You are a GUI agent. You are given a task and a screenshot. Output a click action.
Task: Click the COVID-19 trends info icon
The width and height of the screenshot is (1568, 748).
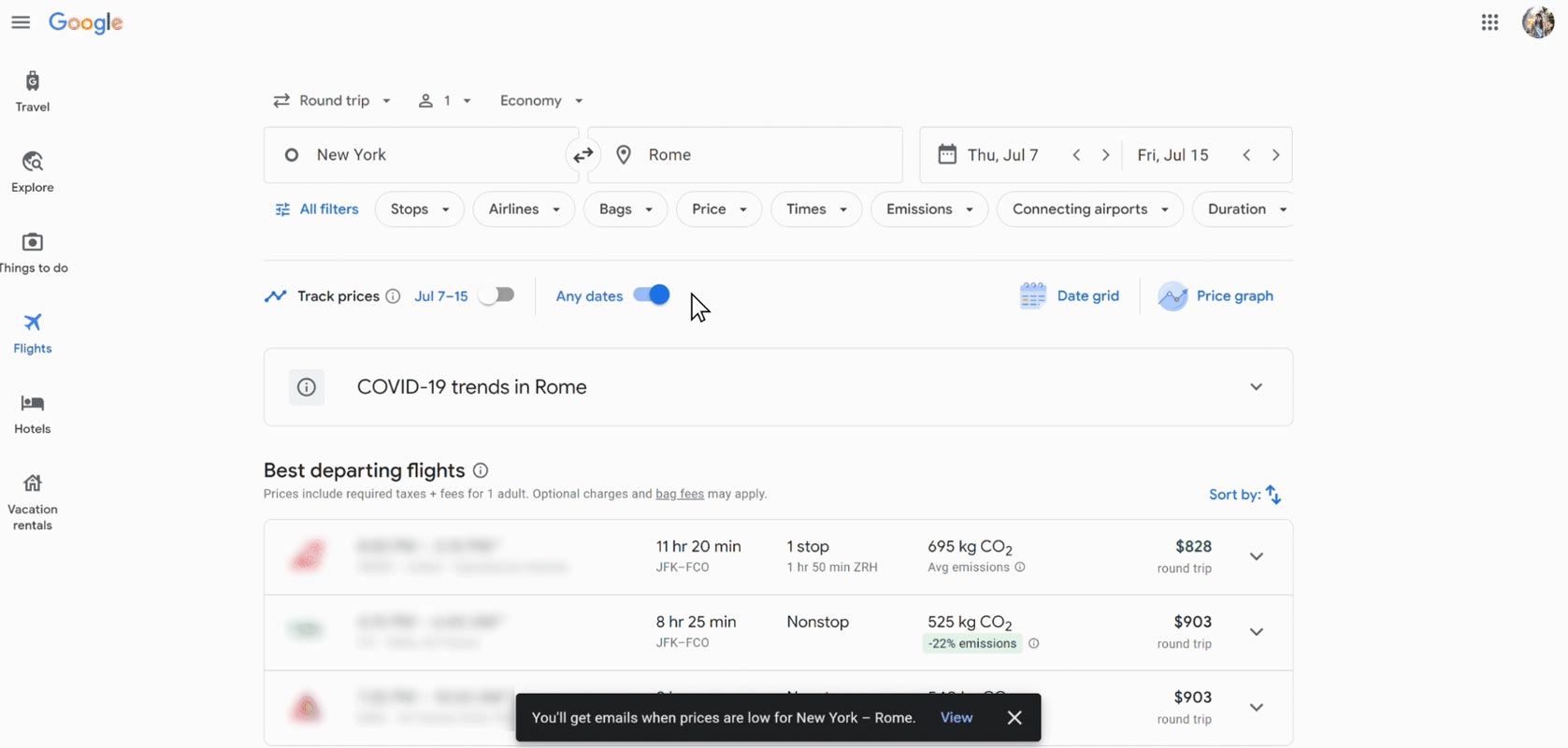click(x=307, y=387)
